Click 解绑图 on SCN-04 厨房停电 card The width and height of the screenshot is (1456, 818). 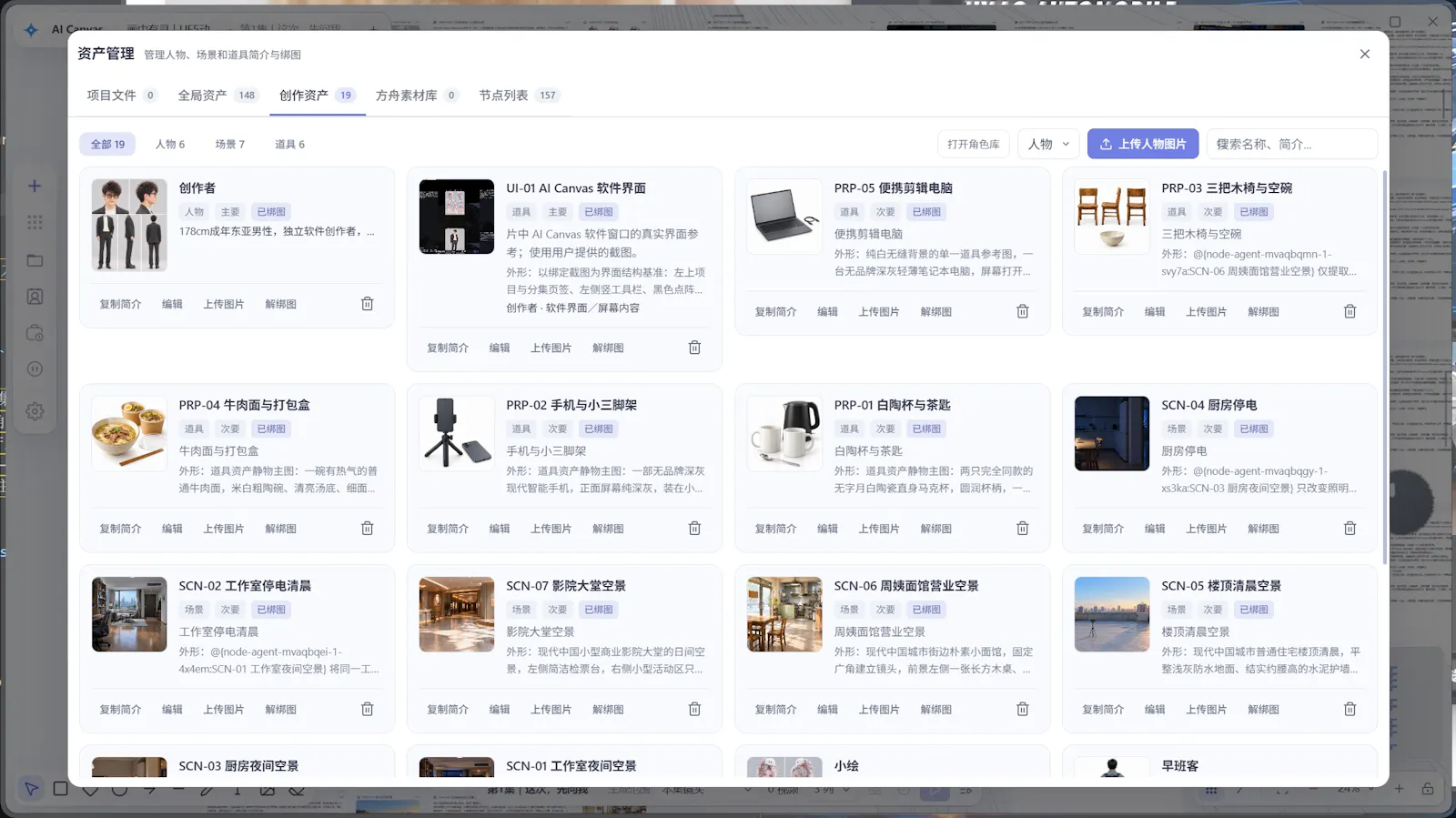pyautogui.click(x=1263, y=528)
